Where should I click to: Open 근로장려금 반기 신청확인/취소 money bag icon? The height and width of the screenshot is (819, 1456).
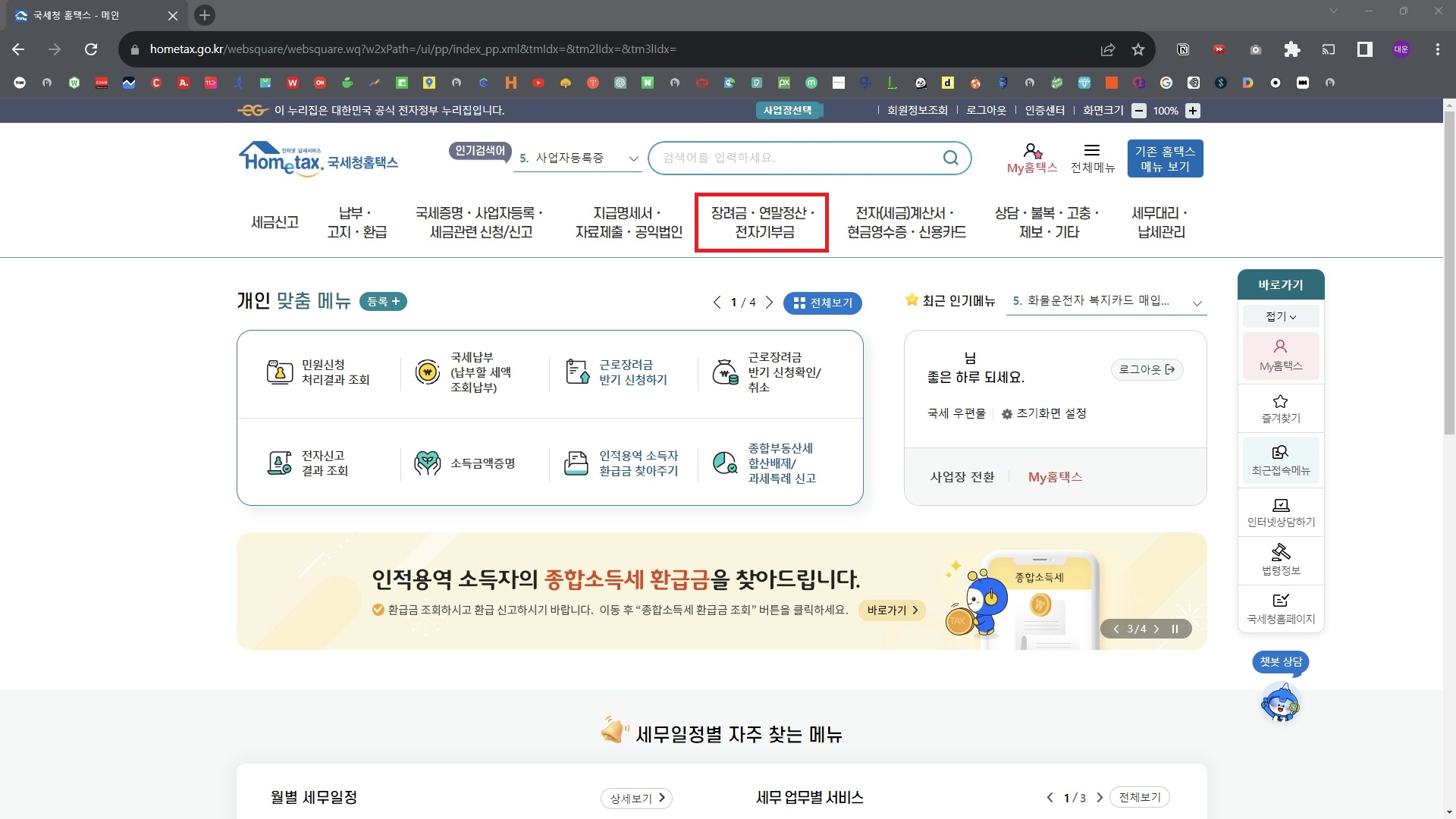click(x=726, y=372)
